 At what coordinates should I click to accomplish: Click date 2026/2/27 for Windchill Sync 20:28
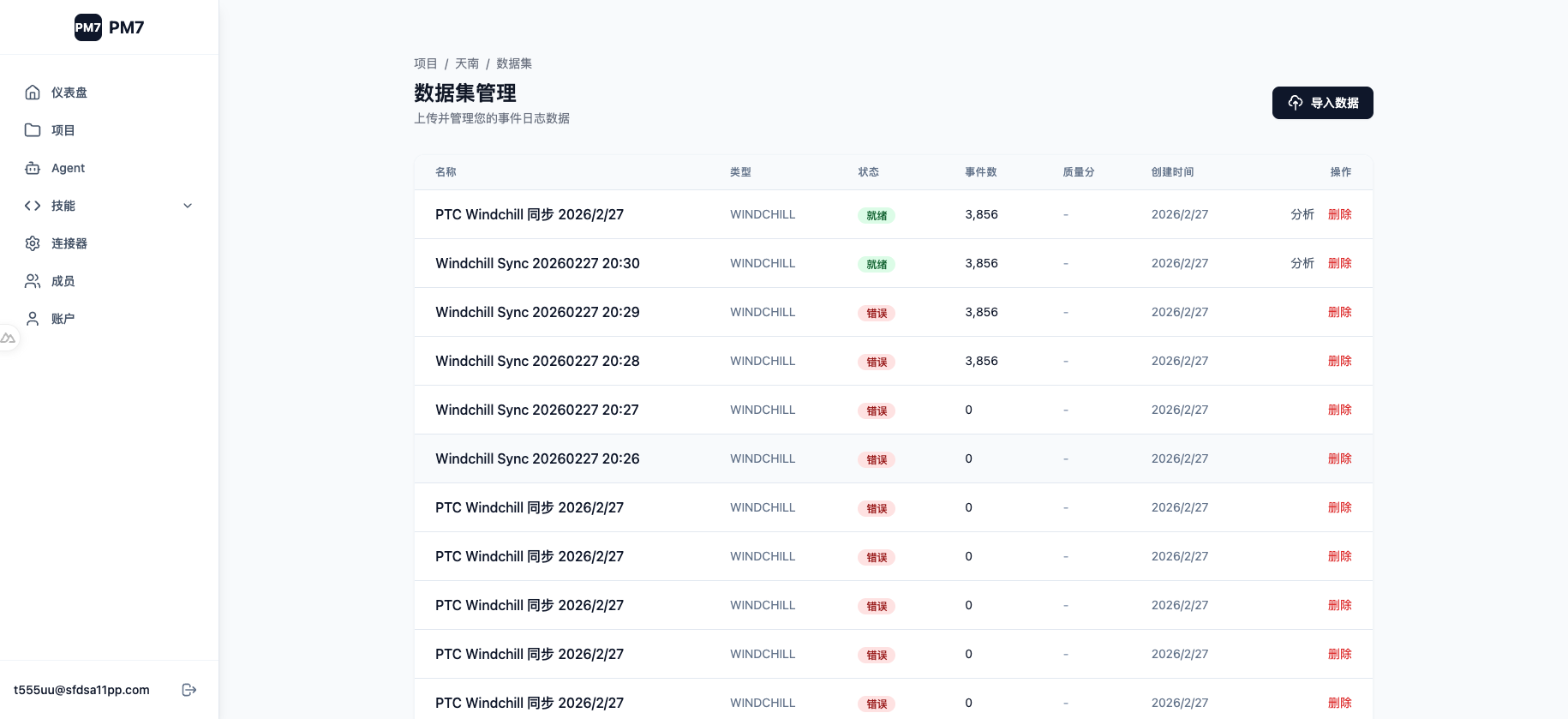tap(1180, 361)
